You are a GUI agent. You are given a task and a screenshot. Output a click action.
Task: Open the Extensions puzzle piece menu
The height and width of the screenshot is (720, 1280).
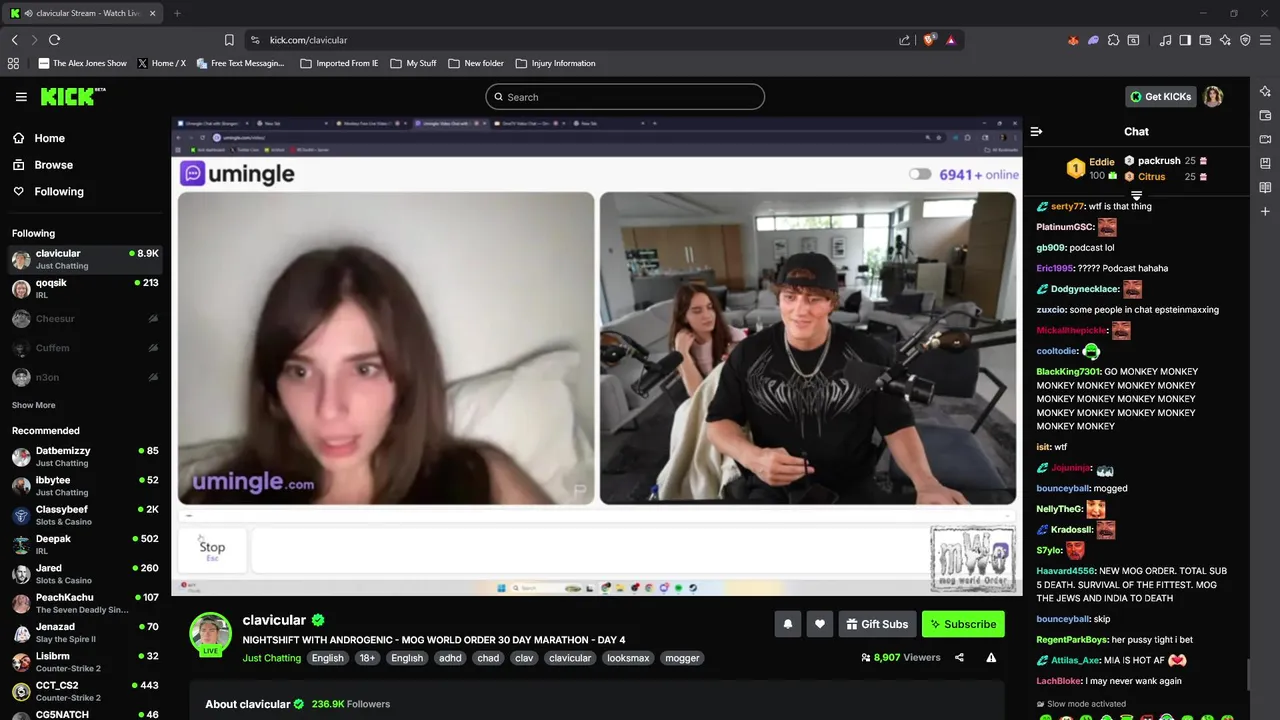click(1113, 40)
